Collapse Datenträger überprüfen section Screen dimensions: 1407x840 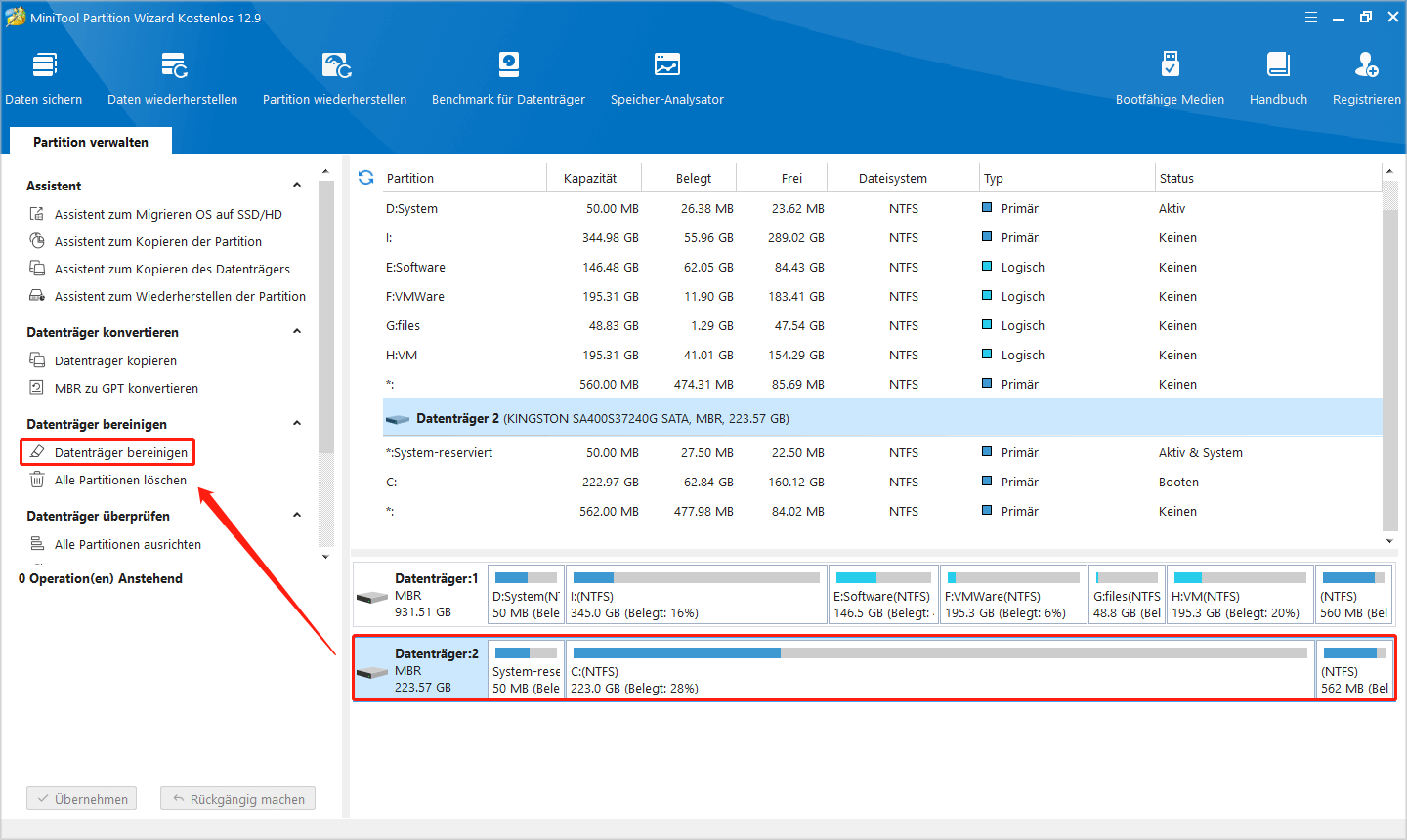(x=297, y=516)
